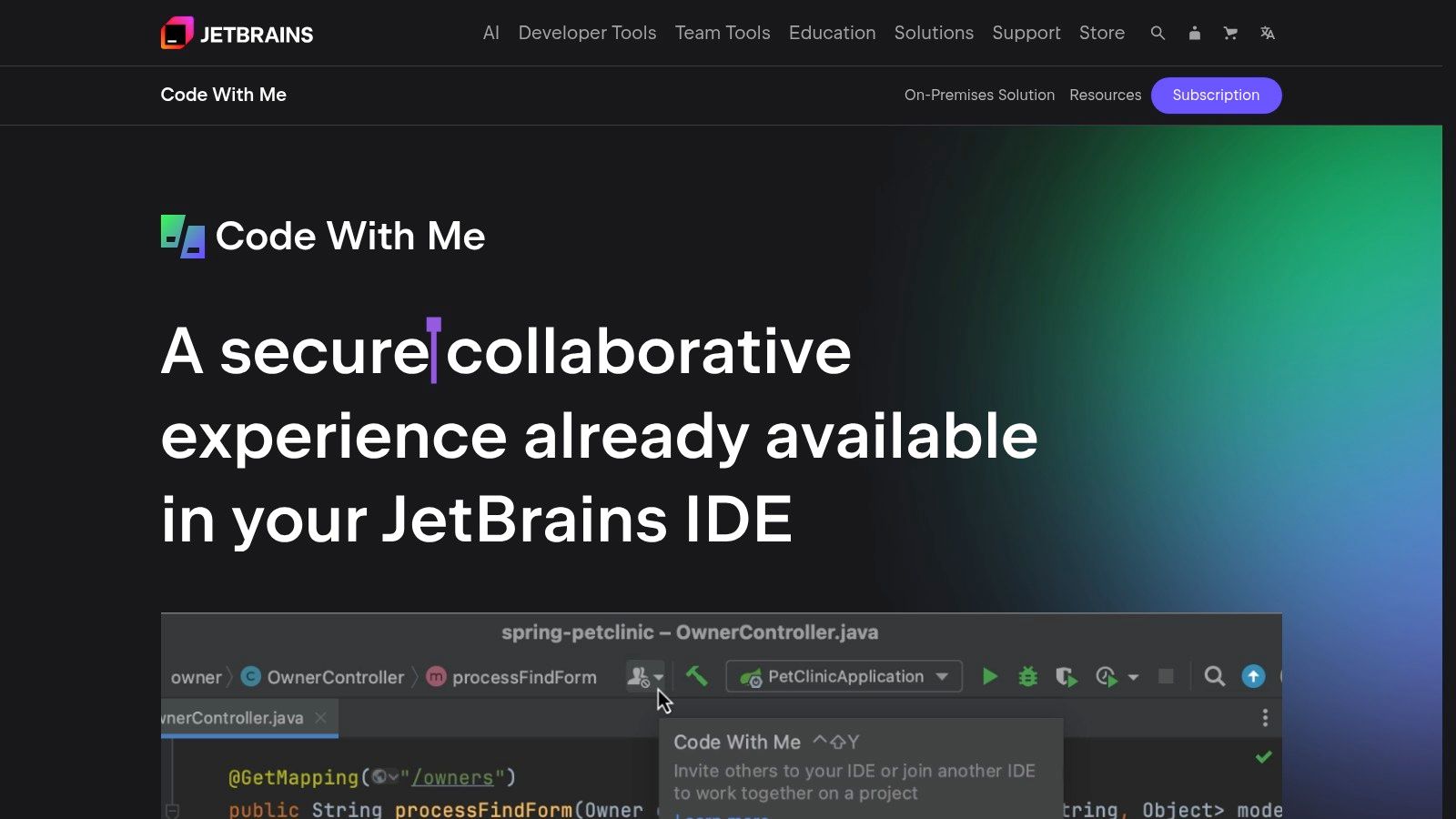Click the processFindForm breadcrumb text
The height and width of the screenshot is (819, 1456).
pos(524,677)
